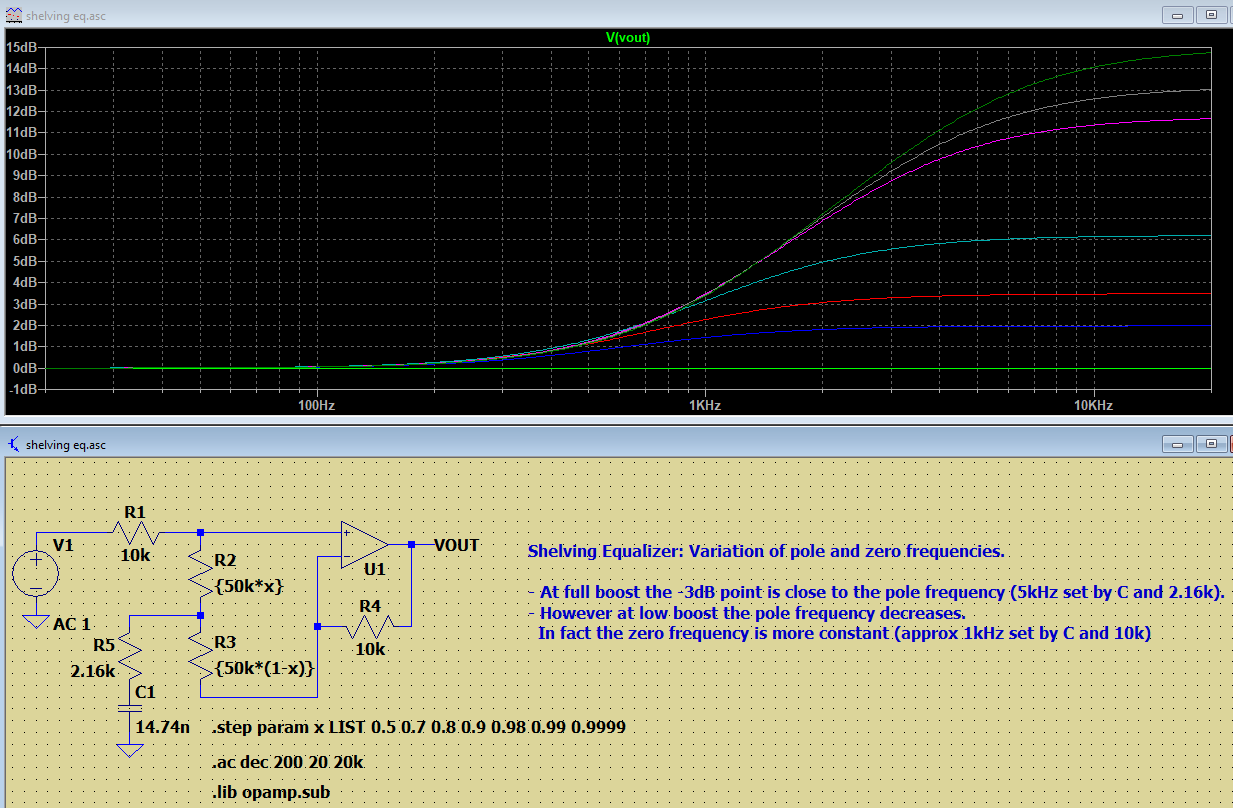Click the V1 designator label
The image size is (1233, 808).
63,545
